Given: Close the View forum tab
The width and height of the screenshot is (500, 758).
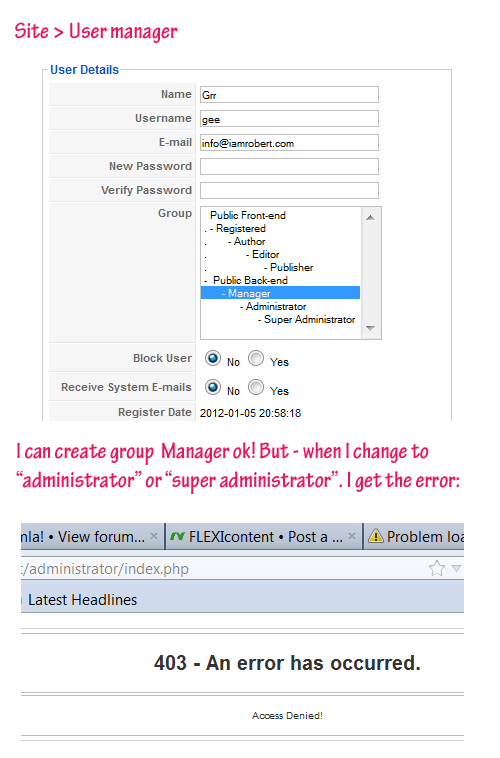Looking at the screenshot, I should pos(154,536).
